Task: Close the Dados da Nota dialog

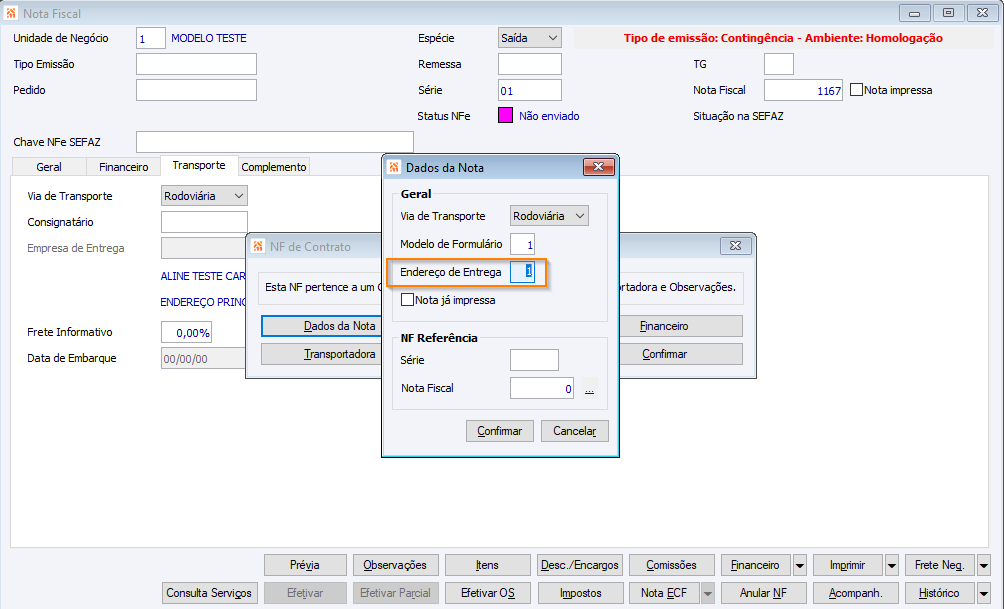Action: click(599, 167)
